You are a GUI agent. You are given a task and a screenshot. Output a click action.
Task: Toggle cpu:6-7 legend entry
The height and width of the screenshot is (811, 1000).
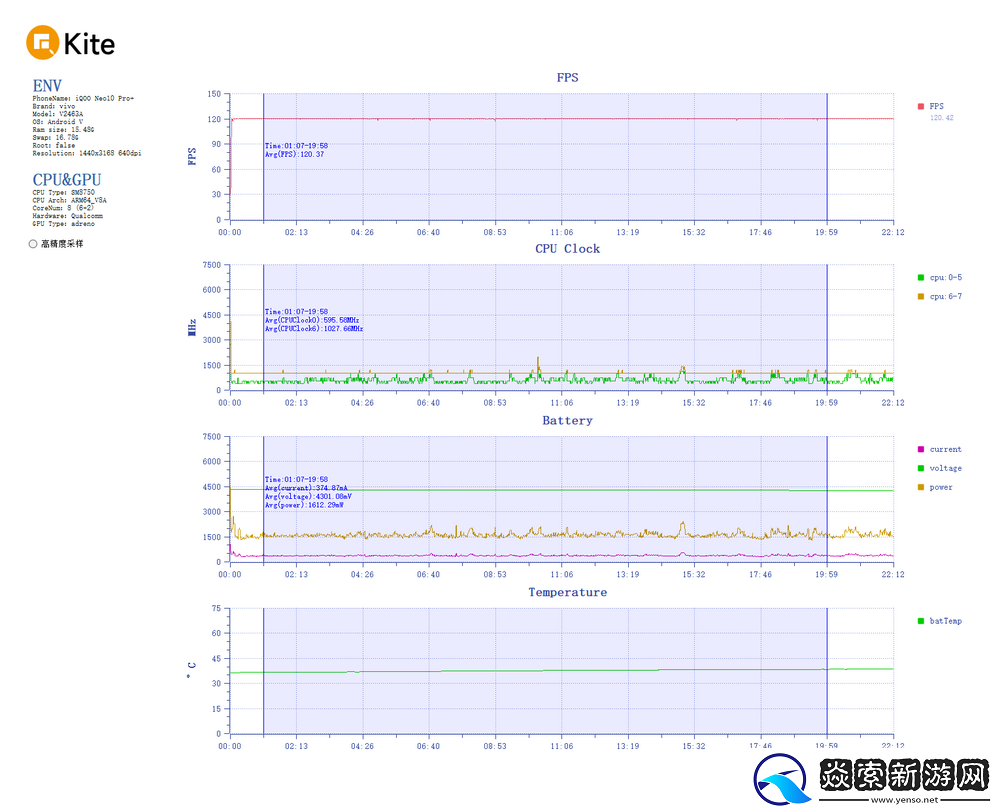pos(921,296)
